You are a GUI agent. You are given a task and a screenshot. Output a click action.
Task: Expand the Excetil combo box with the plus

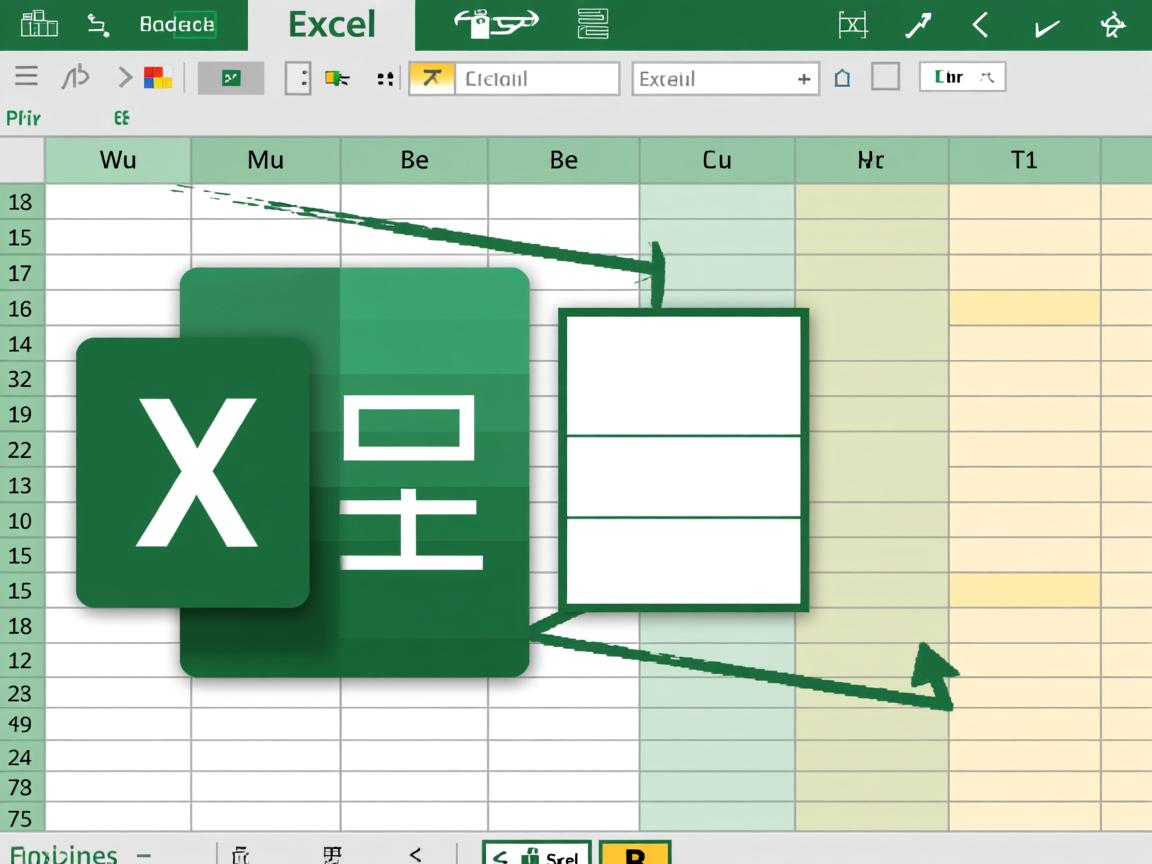[803, 79]
